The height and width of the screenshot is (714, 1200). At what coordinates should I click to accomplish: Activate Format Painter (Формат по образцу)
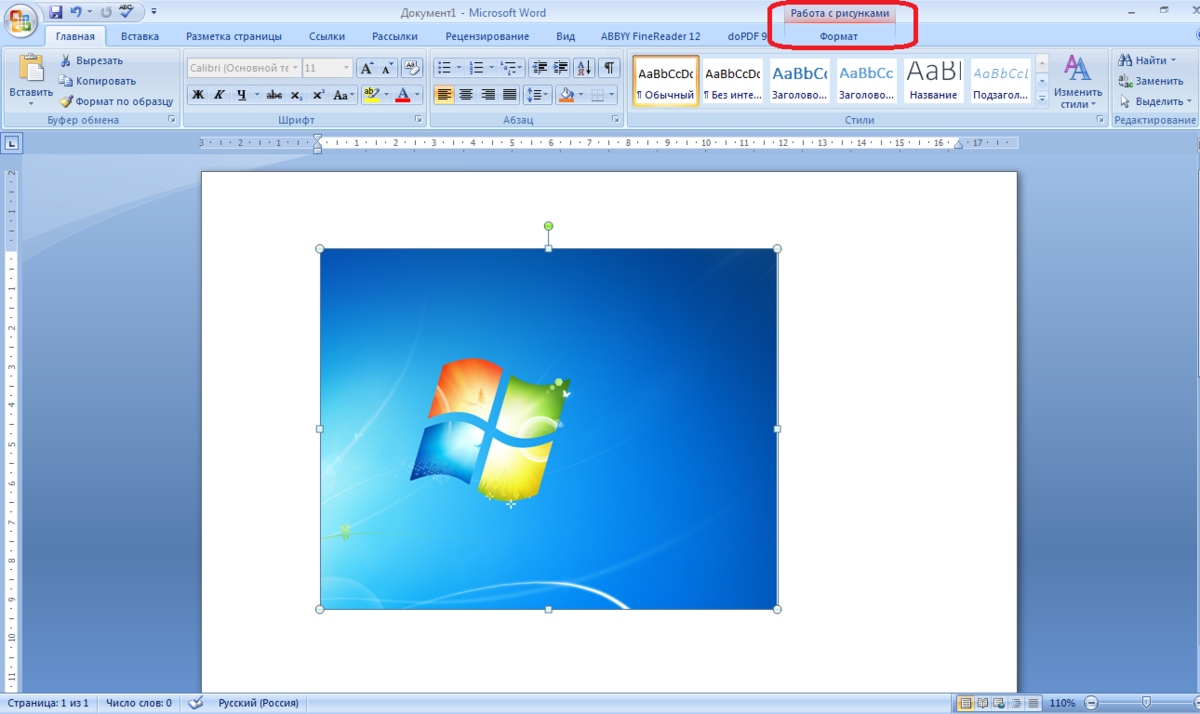pyautogui.click(x=116, y=101)
